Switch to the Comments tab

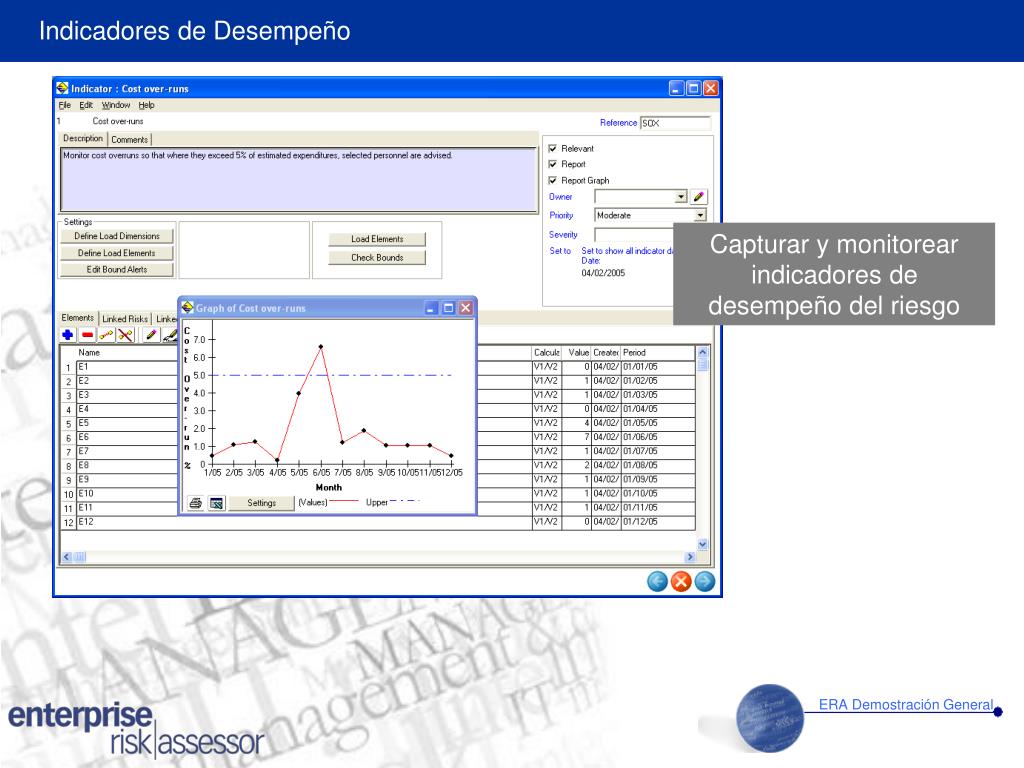[129, 140]
